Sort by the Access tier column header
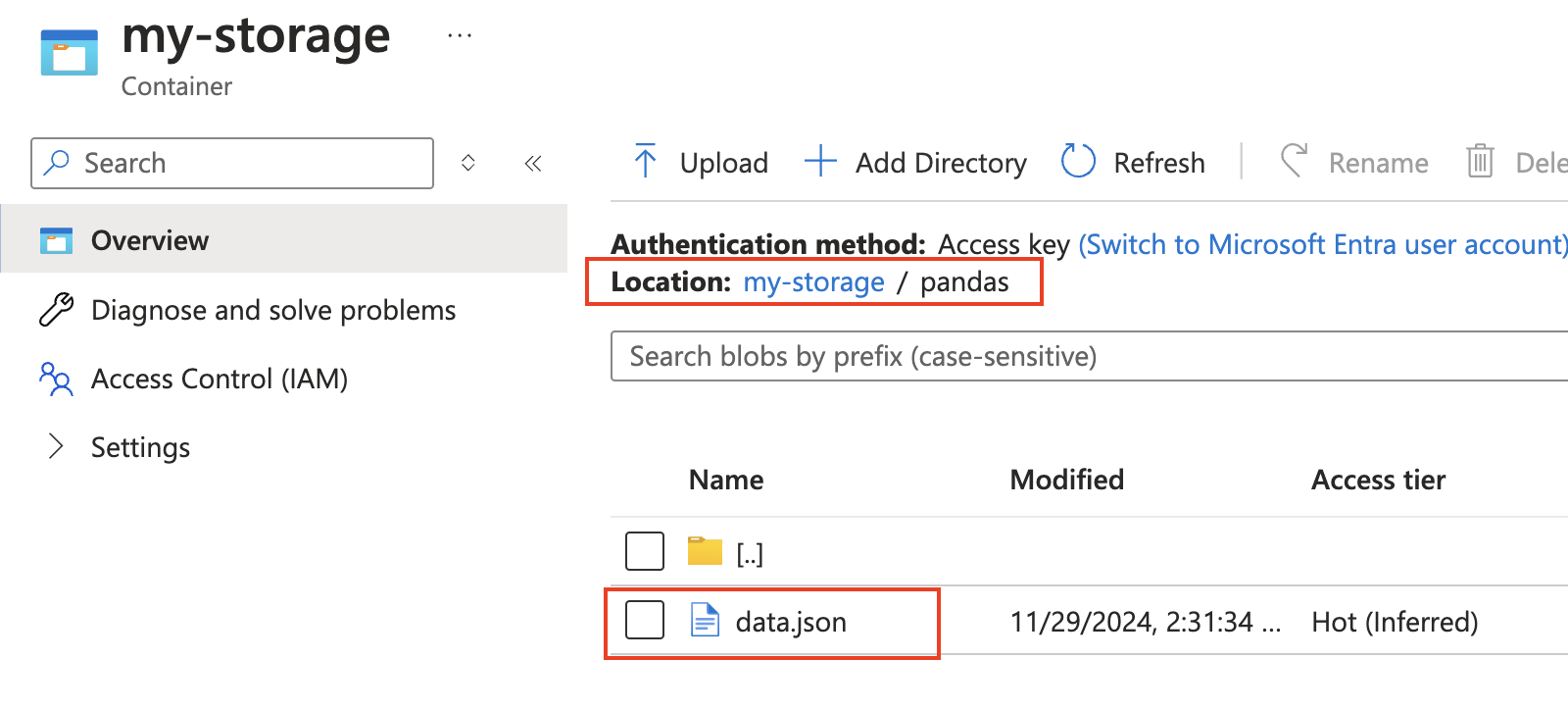Image resolution: width=1568 pixels, height=710 pixels. pos(1379,480)
